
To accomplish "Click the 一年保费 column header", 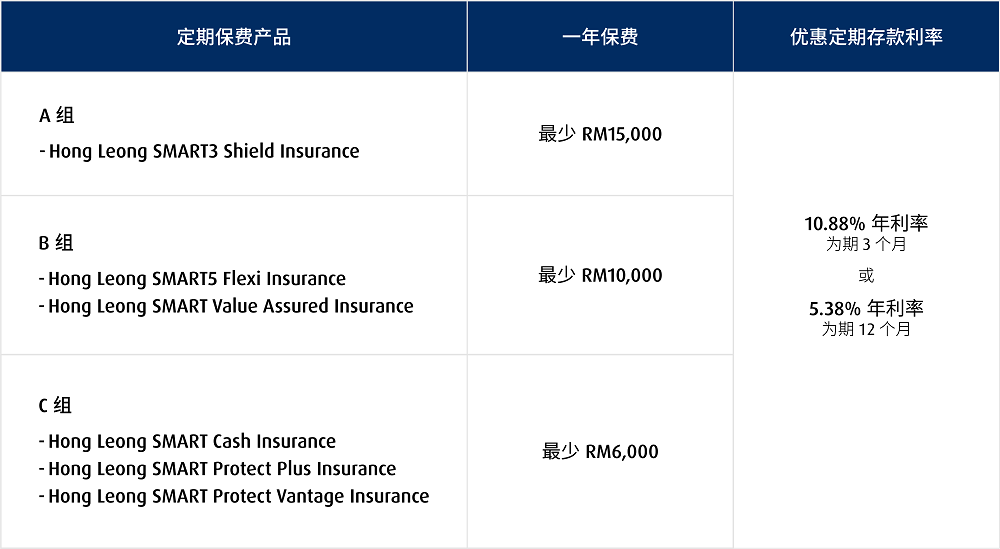I will pyautogui.click(x=600, y=37).
